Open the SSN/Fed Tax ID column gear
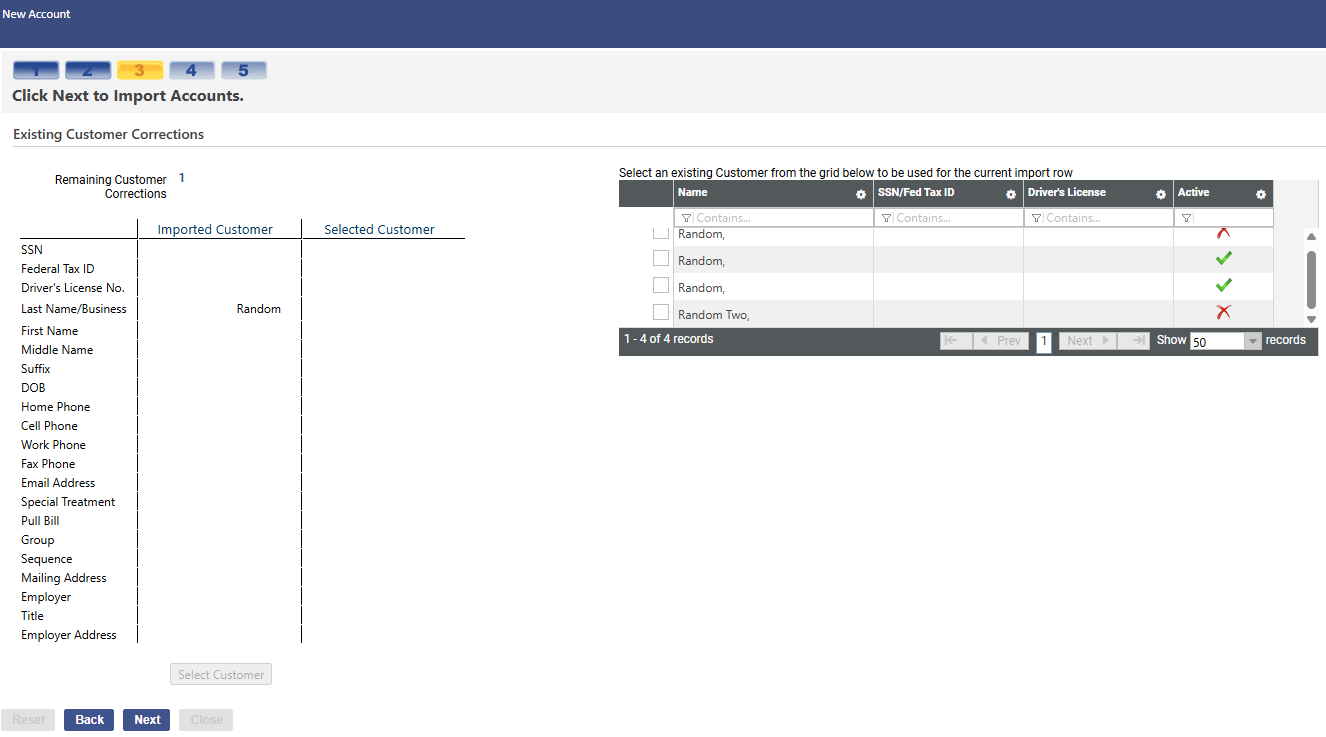Screen dimensions: 1326x737 (1011, 194)
